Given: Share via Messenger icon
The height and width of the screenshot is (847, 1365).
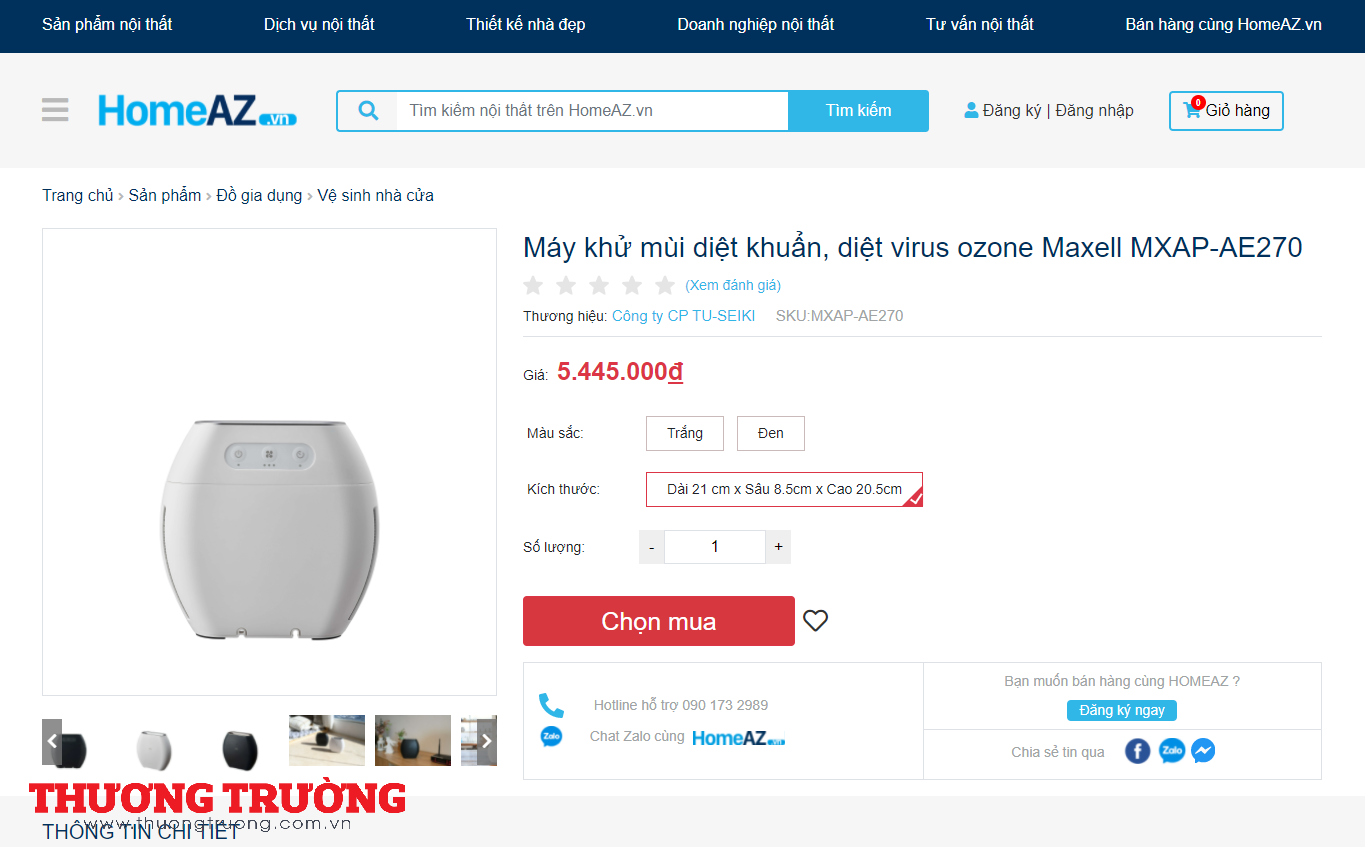Looking at the screenshot, I should [x=1203, y=751].
